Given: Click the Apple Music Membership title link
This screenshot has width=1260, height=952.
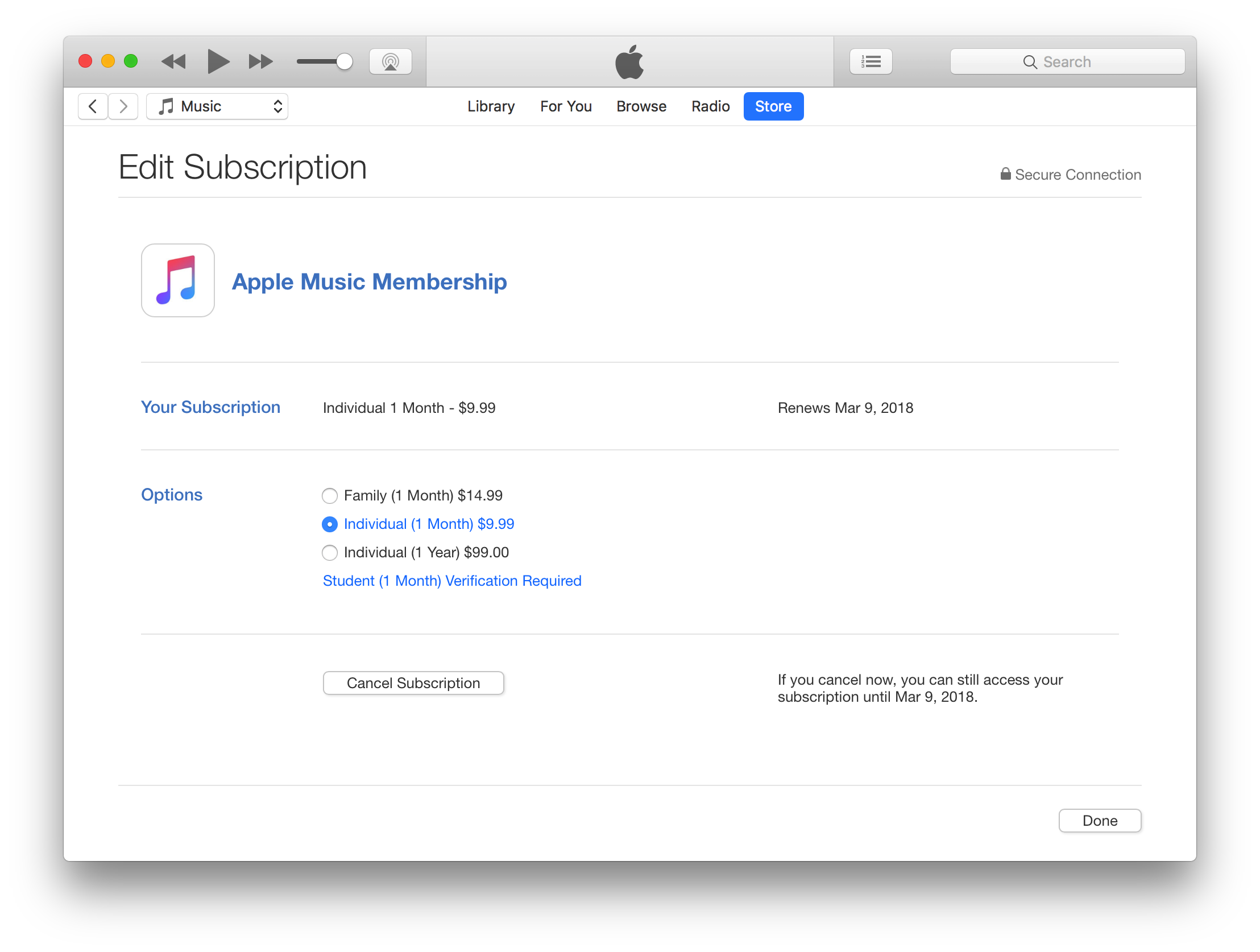Looking at the screenshot, I should [369, 282].
